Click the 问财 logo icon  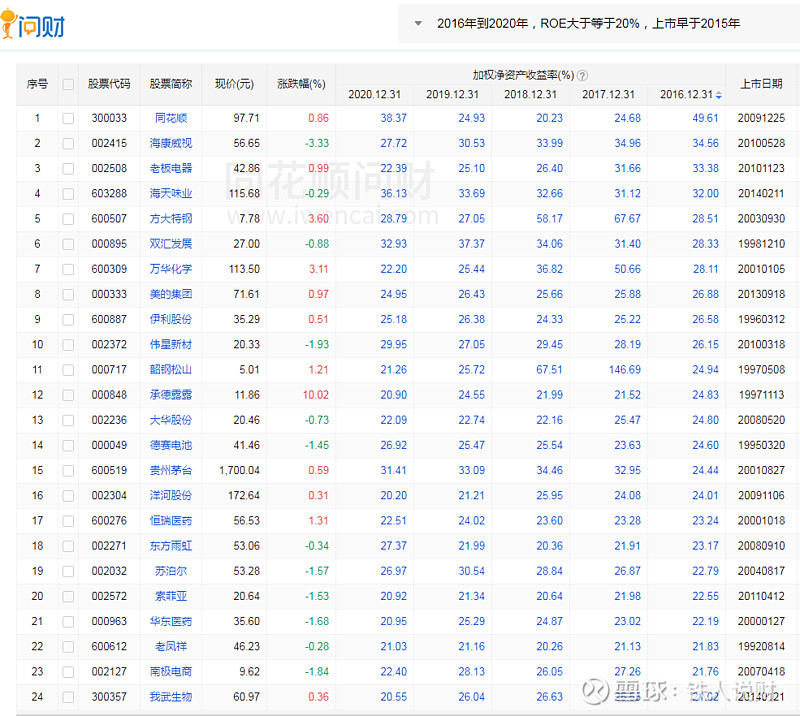[33, 22]
